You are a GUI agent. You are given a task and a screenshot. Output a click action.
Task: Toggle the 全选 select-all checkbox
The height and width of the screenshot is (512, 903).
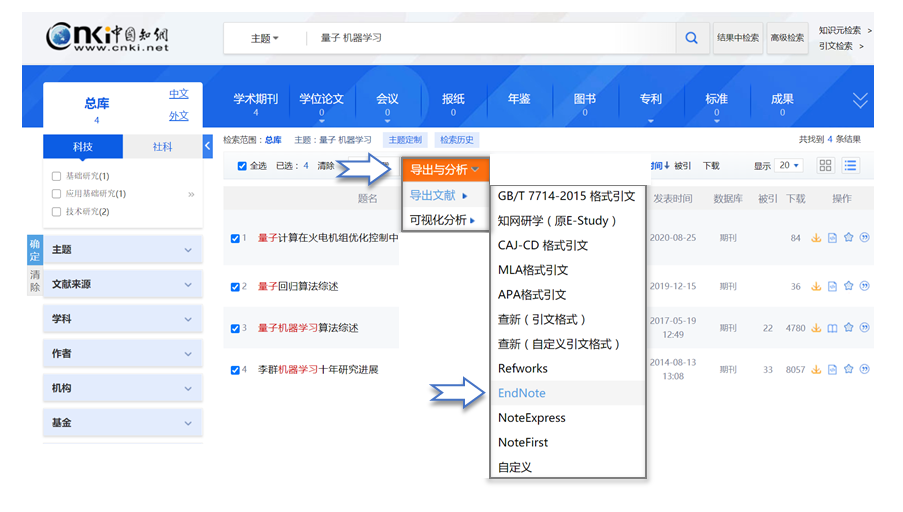pos(242,166)
